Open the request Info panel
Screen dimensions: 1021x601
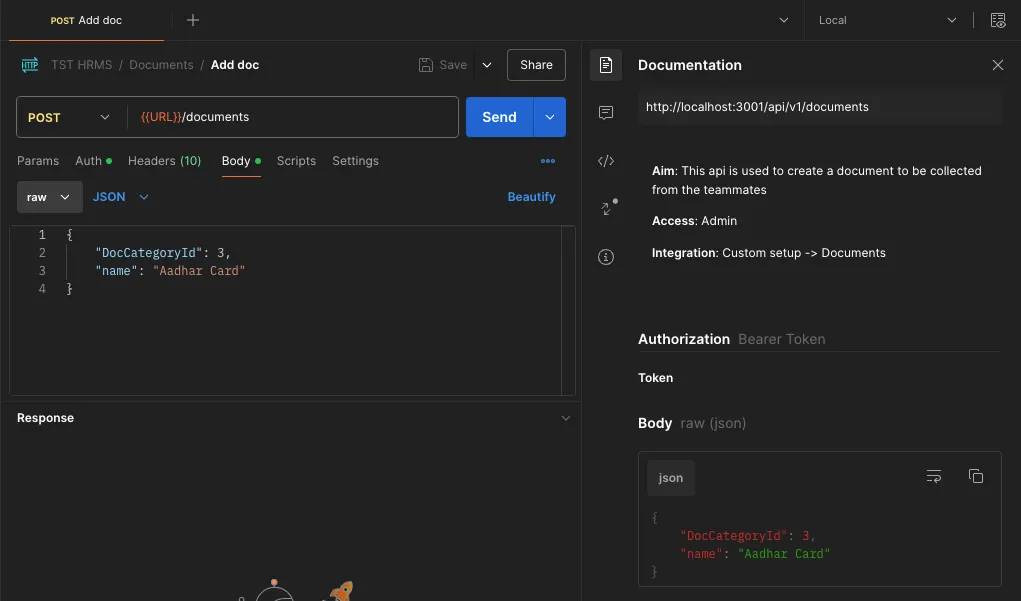[x=606, y=257]
